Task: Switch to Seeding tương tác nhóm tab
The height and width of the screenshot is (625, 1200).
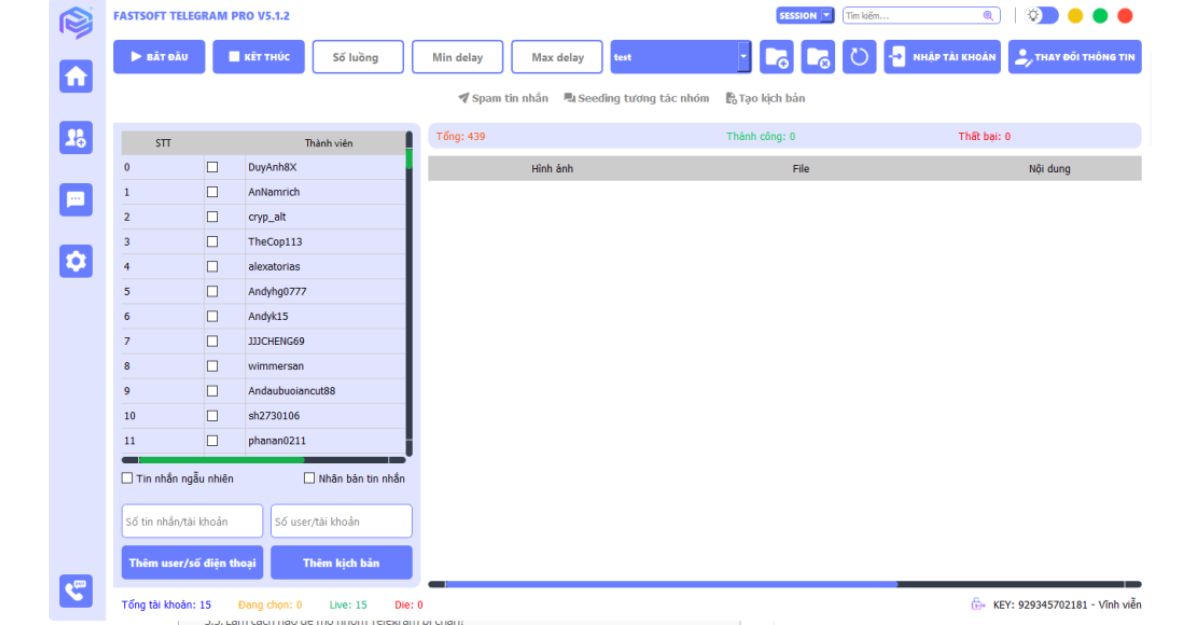Action: click(x=636, y=98)
